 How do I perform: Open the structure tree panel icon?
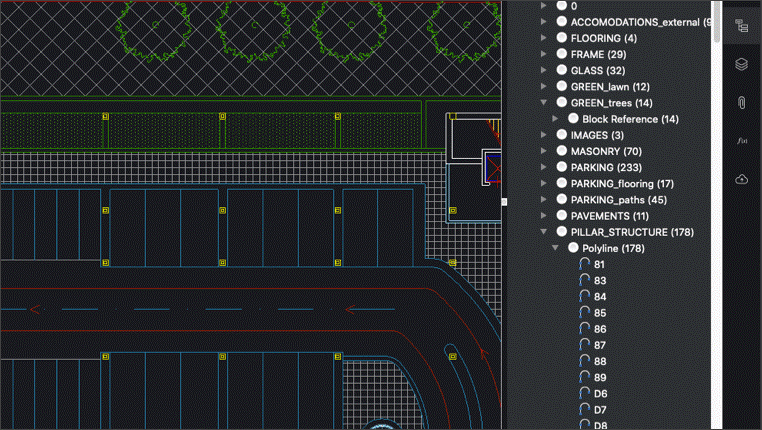[x=741, y=26]
